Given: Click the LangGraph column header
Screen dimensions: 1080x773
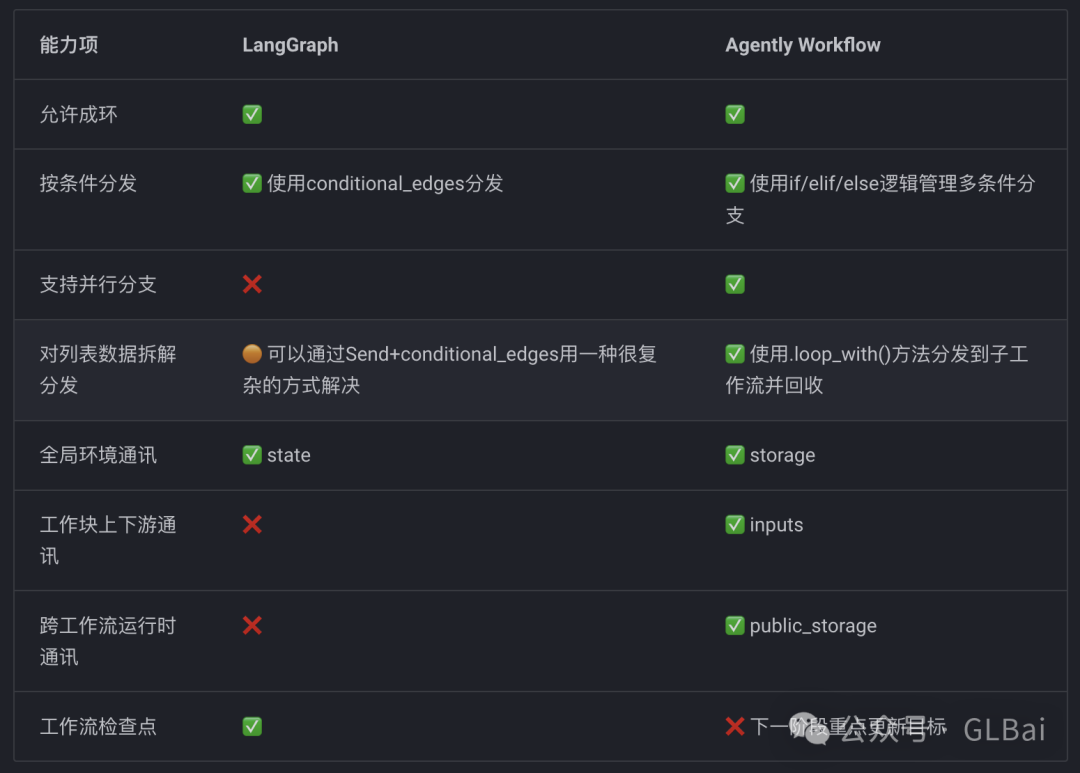Looking at the screenshot, I should 290,45.
